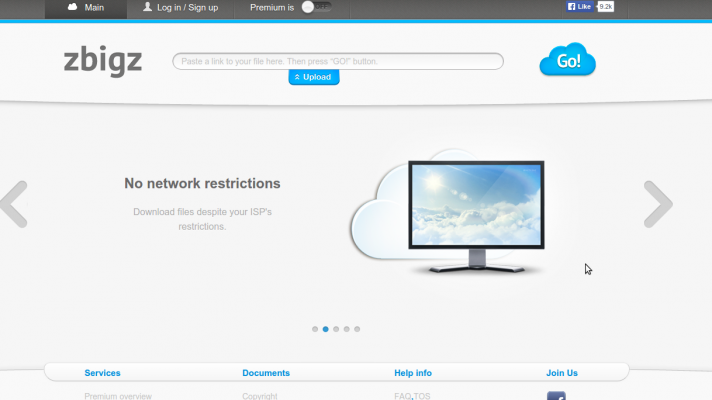Click the zbigz logo

103,61
